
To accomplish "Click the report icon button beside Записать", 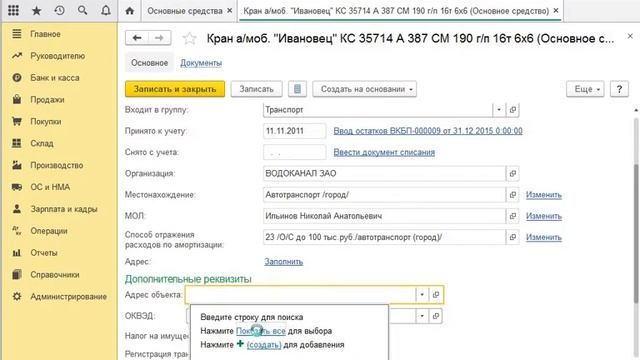I will [x=297, y=89].
